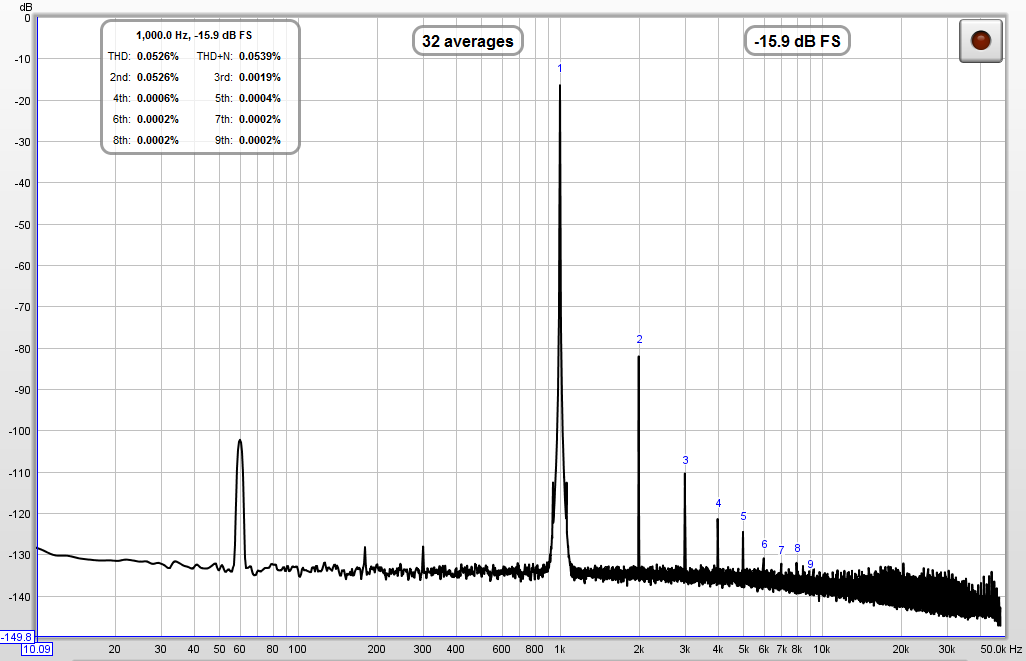Click the 6th harmonic value 0.0002%
1026x661 pixels.
(x=158, y=119)
